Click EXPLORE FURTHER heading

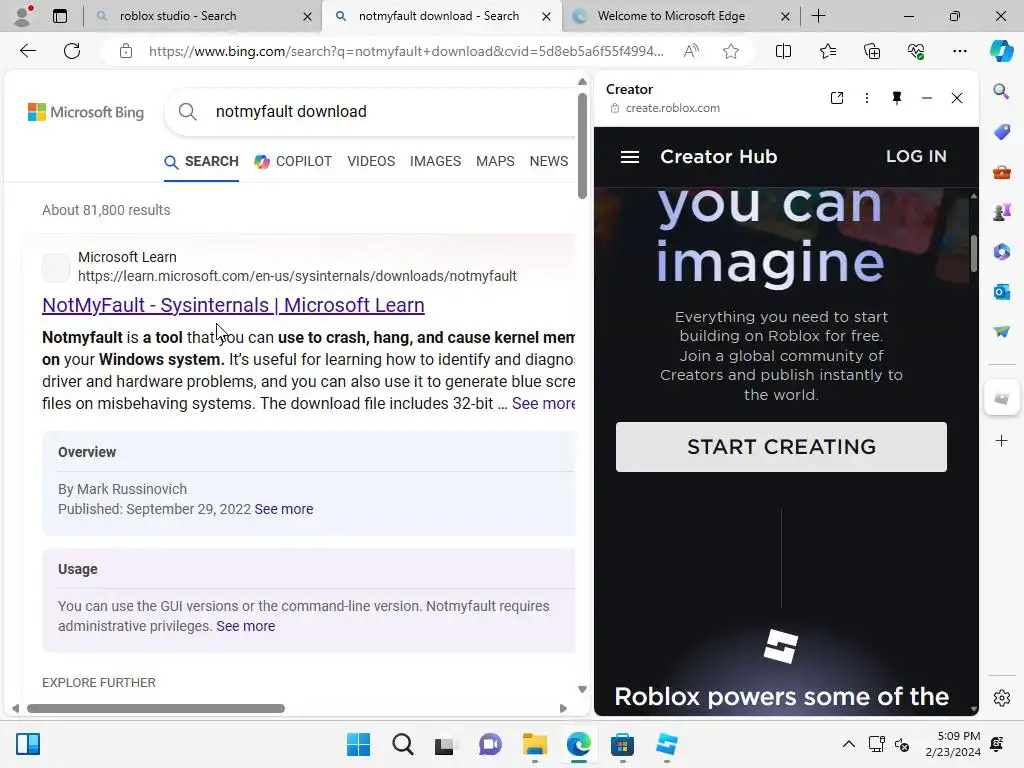[99, 682]
